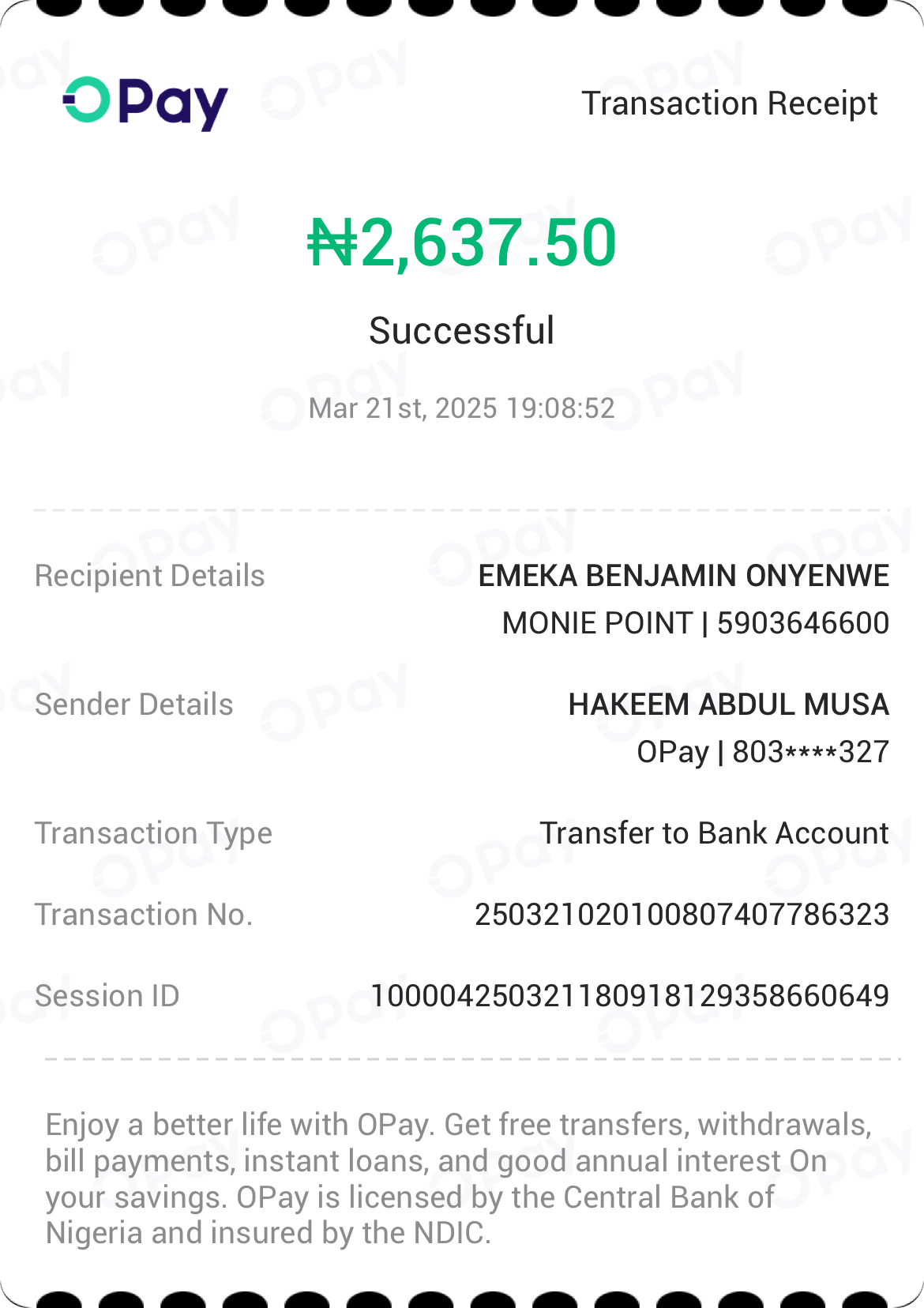Image resolution: width=924 pixels, height=1308 pixels.
Task: Click the Transaction Type label
Action: (x=153, y=833)
